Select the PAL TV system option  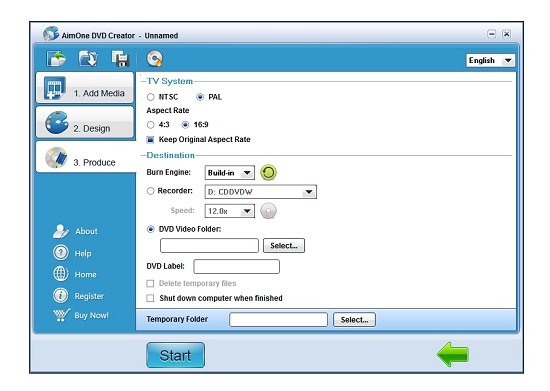(200, 97)
